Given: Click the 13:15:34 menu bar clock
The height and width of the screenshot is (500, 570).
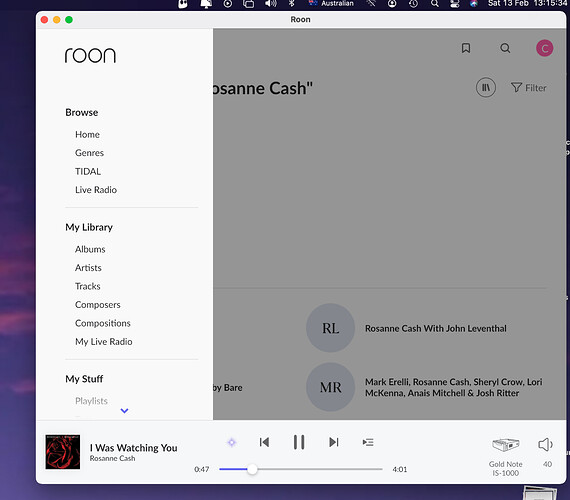Looking at the screenshot, I should [x=550, y=4].
